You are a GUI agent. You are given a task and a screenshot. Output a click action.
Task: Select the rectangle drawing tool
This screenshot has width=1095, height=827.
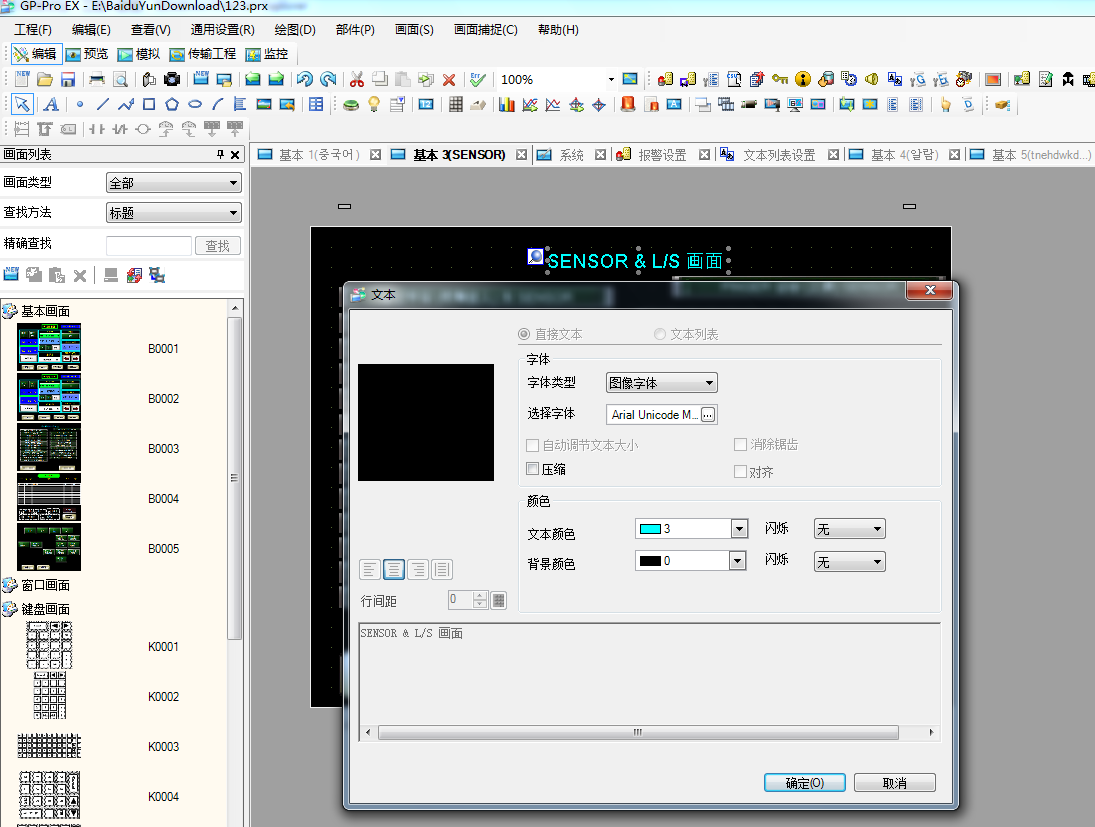[x=149, y=104]
